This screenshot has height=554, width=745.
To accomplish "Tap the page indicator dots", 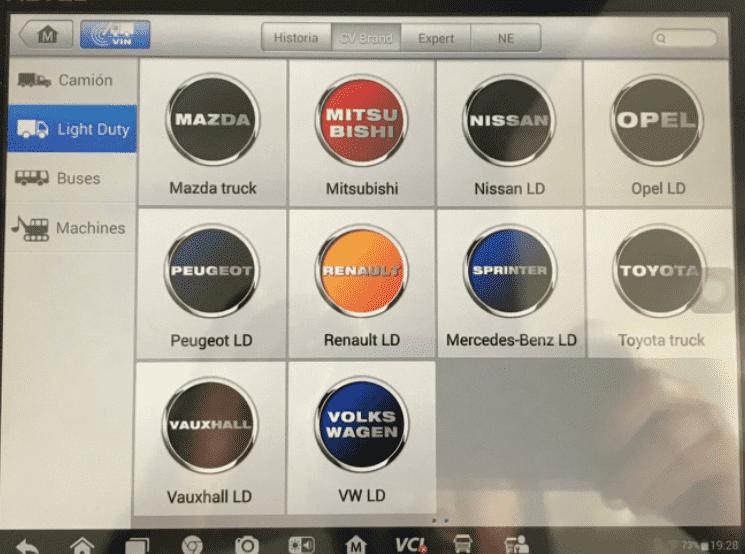I will click(x=439, y=521).
